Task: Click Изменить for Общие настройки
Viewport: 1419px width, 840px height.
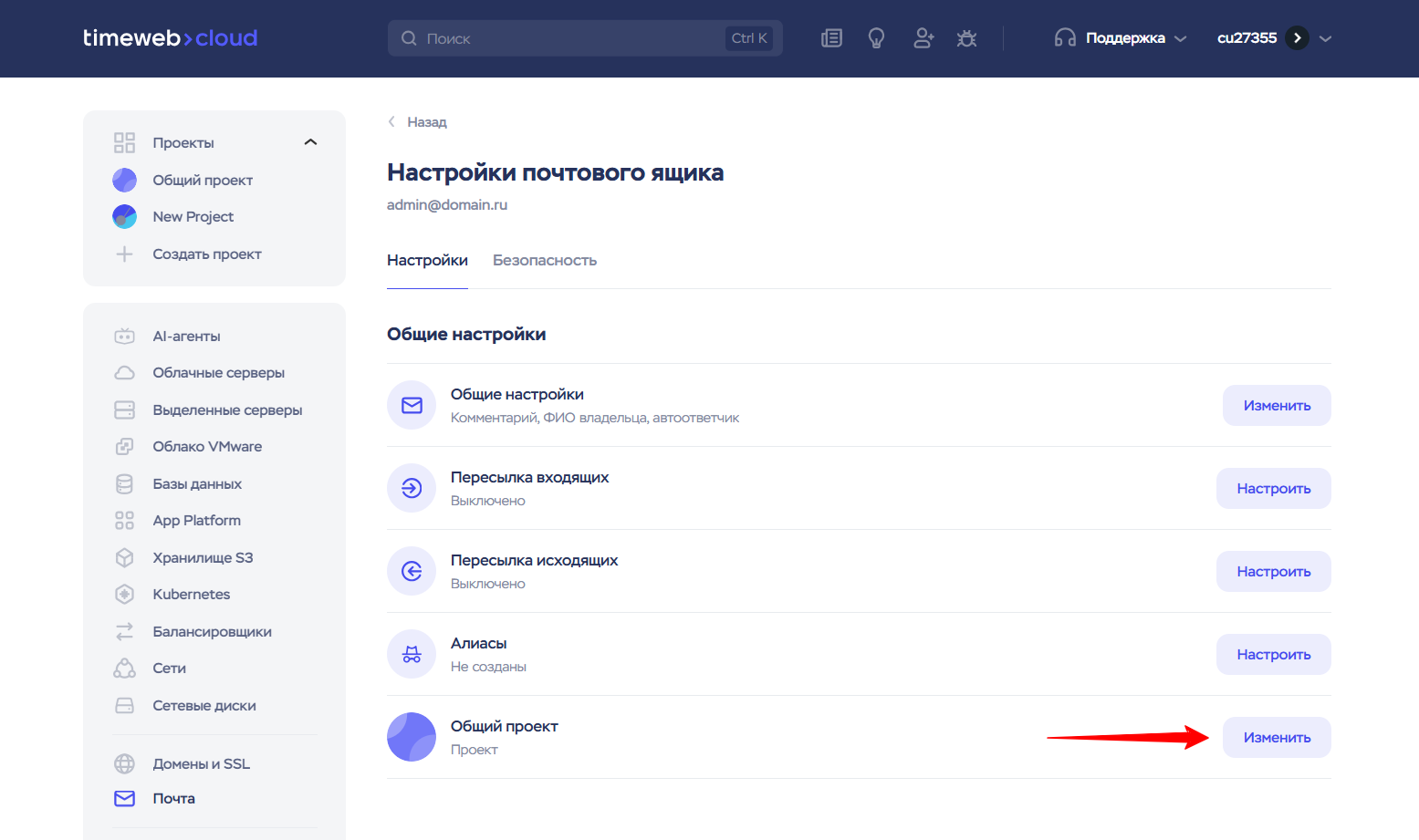Action: (x=1276, y=405)
